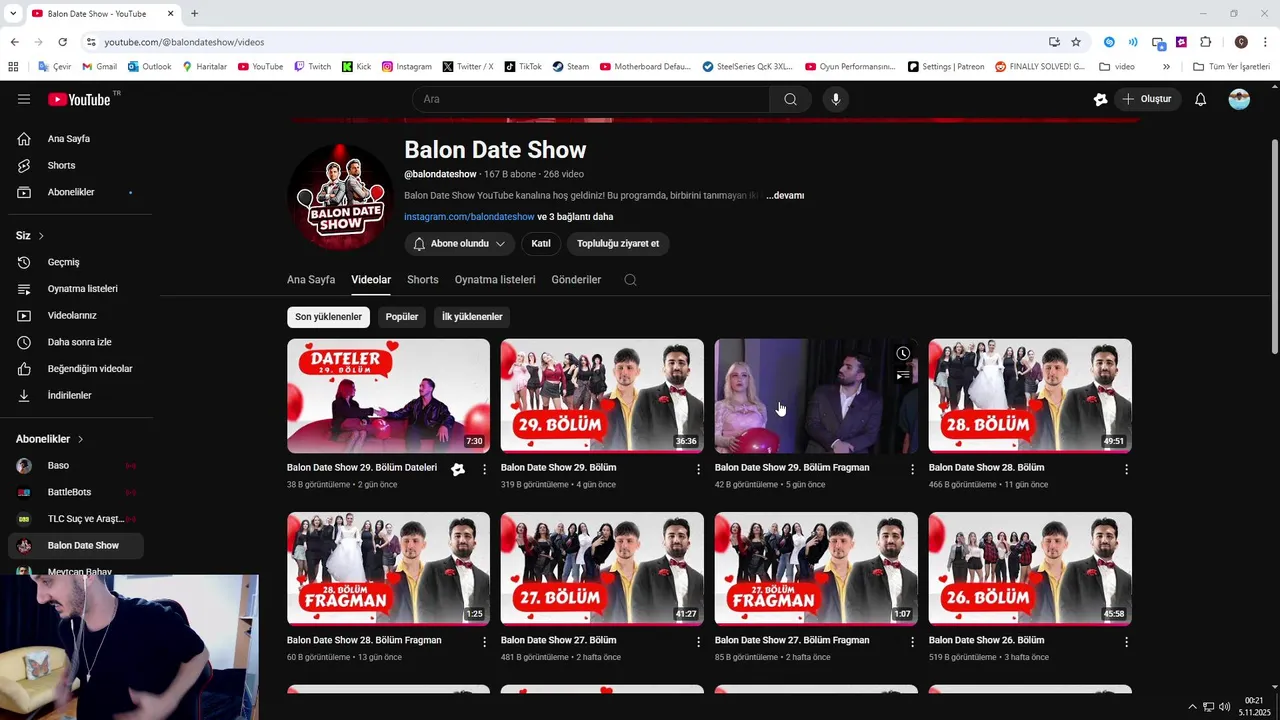
Task: Expand the Abonelikler section heading
Action: (x=50, y=439)
